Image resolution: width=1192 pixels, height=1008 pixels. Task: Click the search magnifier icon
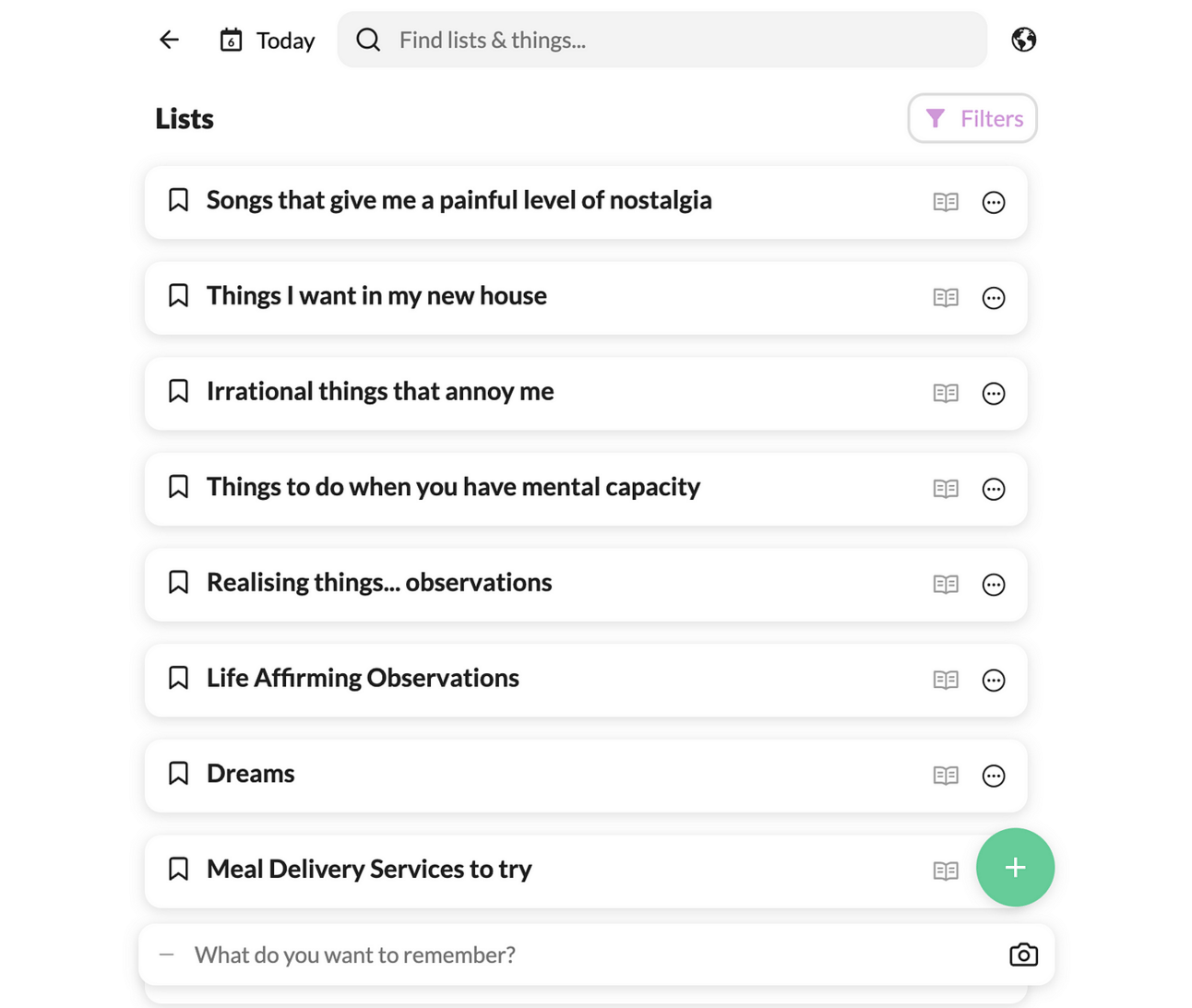tap(368, 40)
